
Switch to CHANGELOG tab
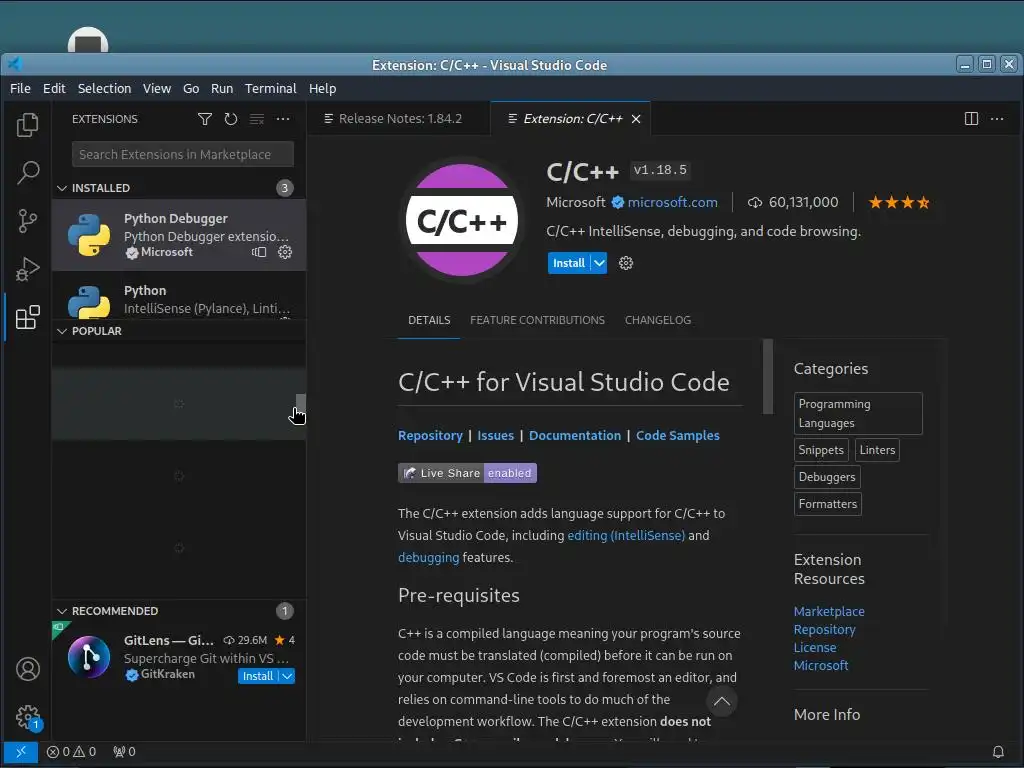[658, 320]
